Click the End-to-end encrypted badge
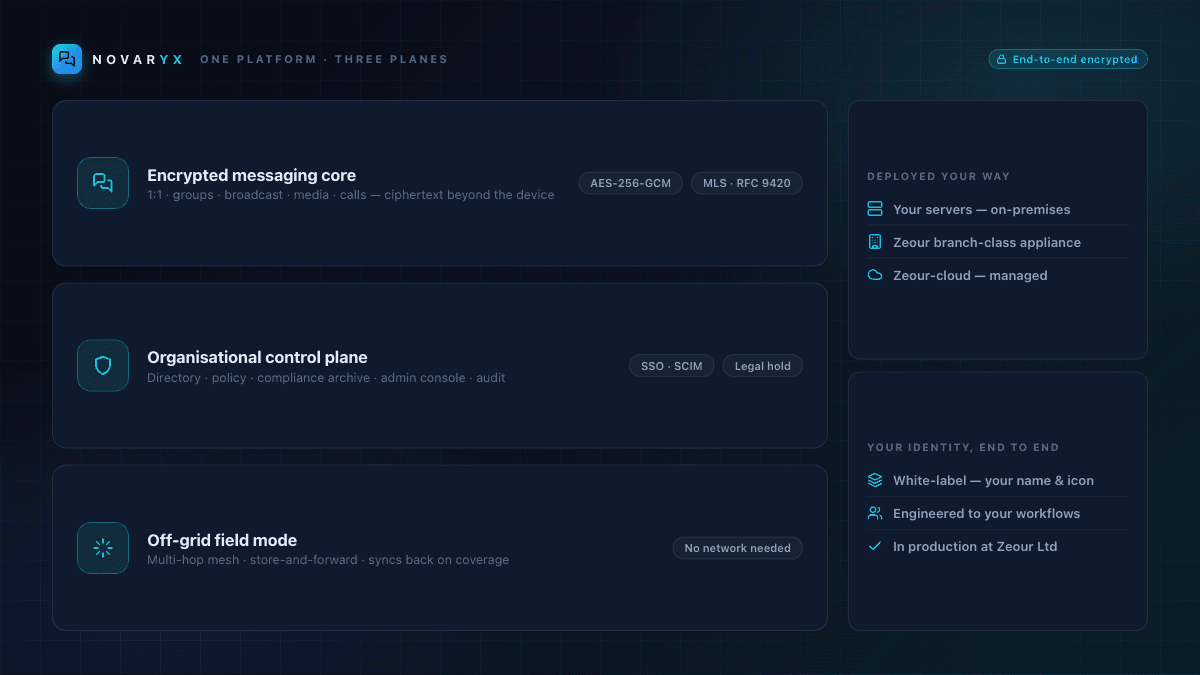1200x675 pixels. tap(1068, 59)
